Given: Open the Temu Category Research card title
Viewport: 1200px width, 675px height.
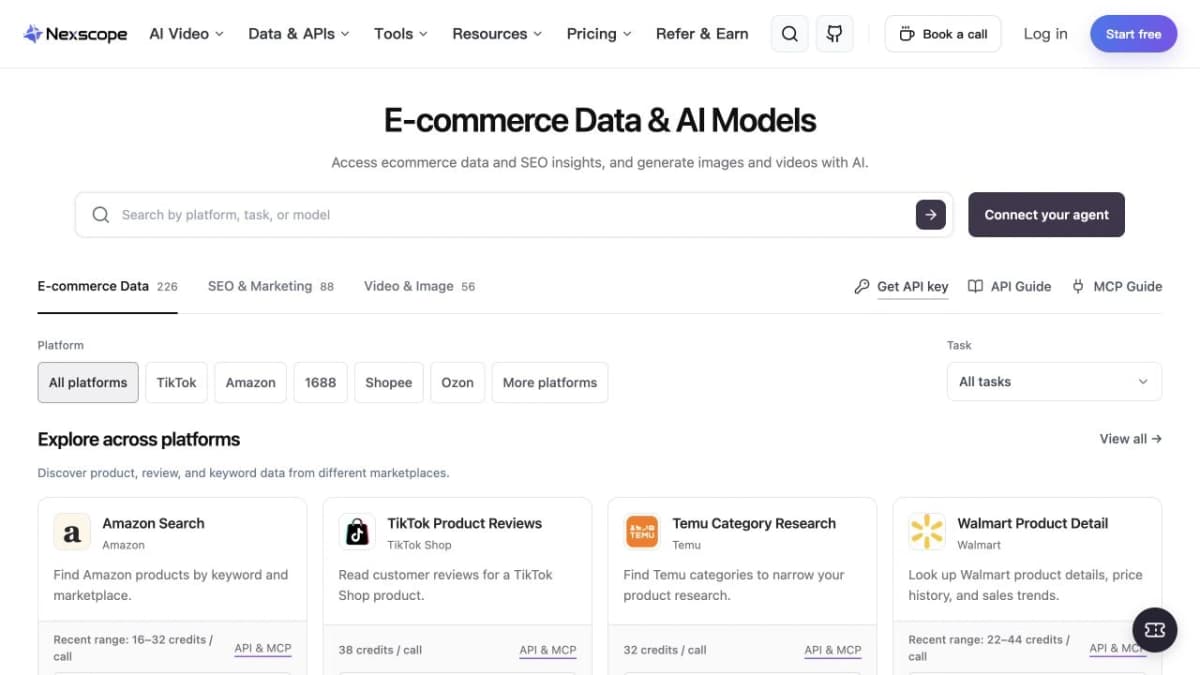Looking at the screenshot, I should 754,523.
